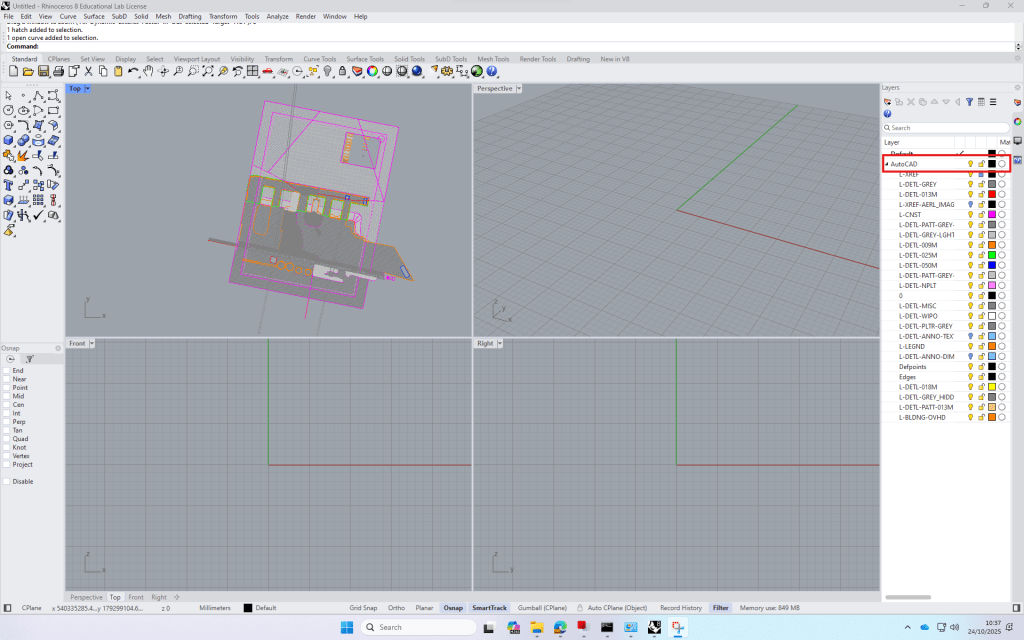Screen dimensions: 1024x640
Task: Click the Text object tool in sidebar
Action: click(x=9, y=185)
